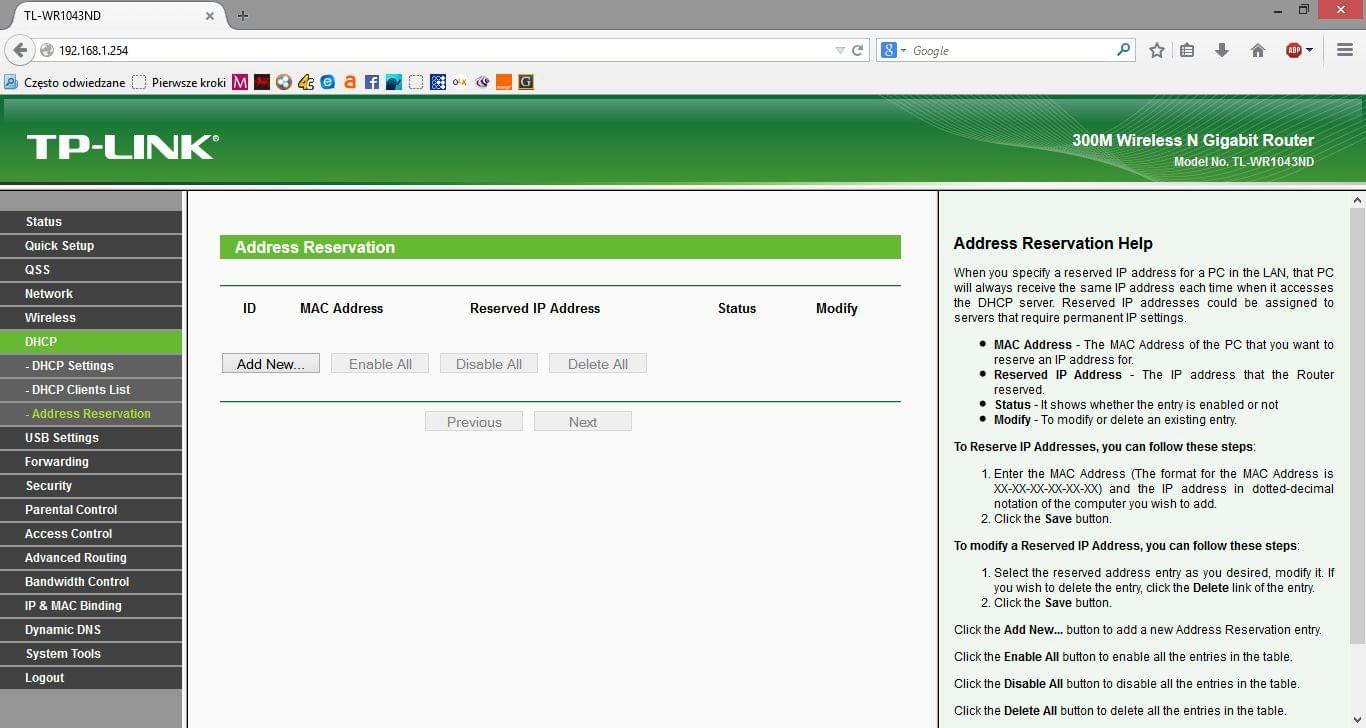1366x728 pixels.
Task: Click the Next page button
Action: [x=583, y=422]
